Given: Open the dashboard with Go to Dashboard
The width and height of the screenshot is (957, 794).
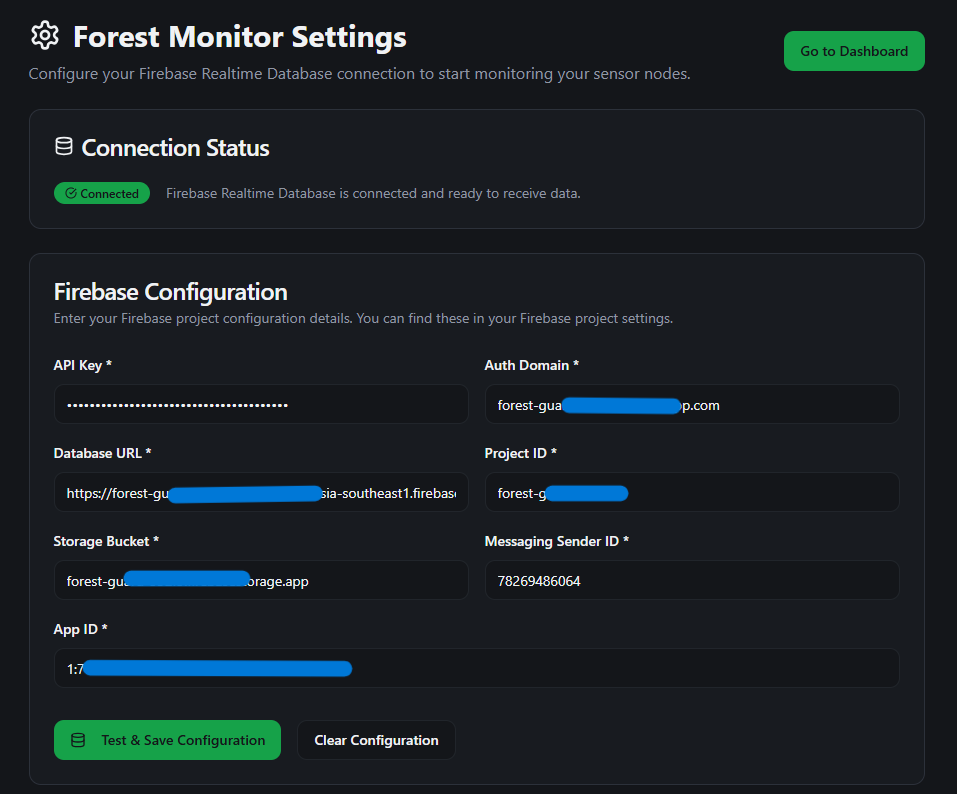Looking at the screenshot, I should (x=854, y=51).
